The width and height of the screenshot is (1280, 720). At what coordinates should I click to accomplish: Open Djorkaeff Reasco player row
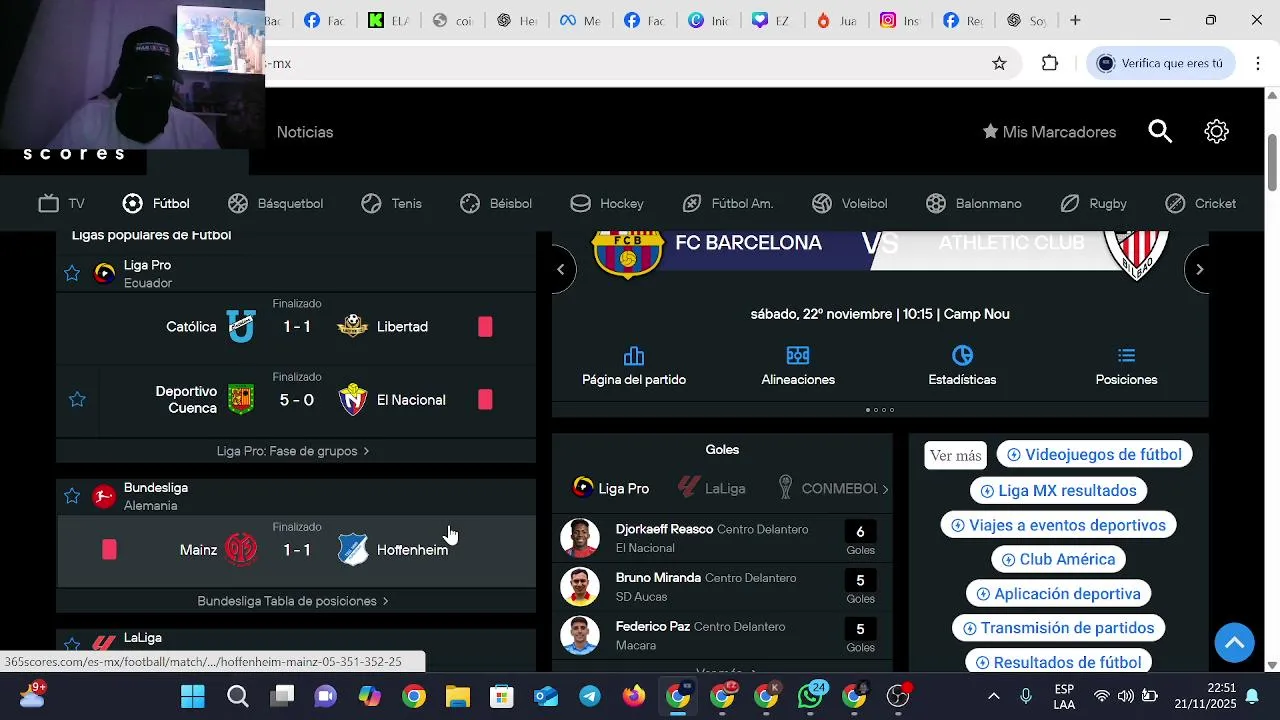click(720, 538)
